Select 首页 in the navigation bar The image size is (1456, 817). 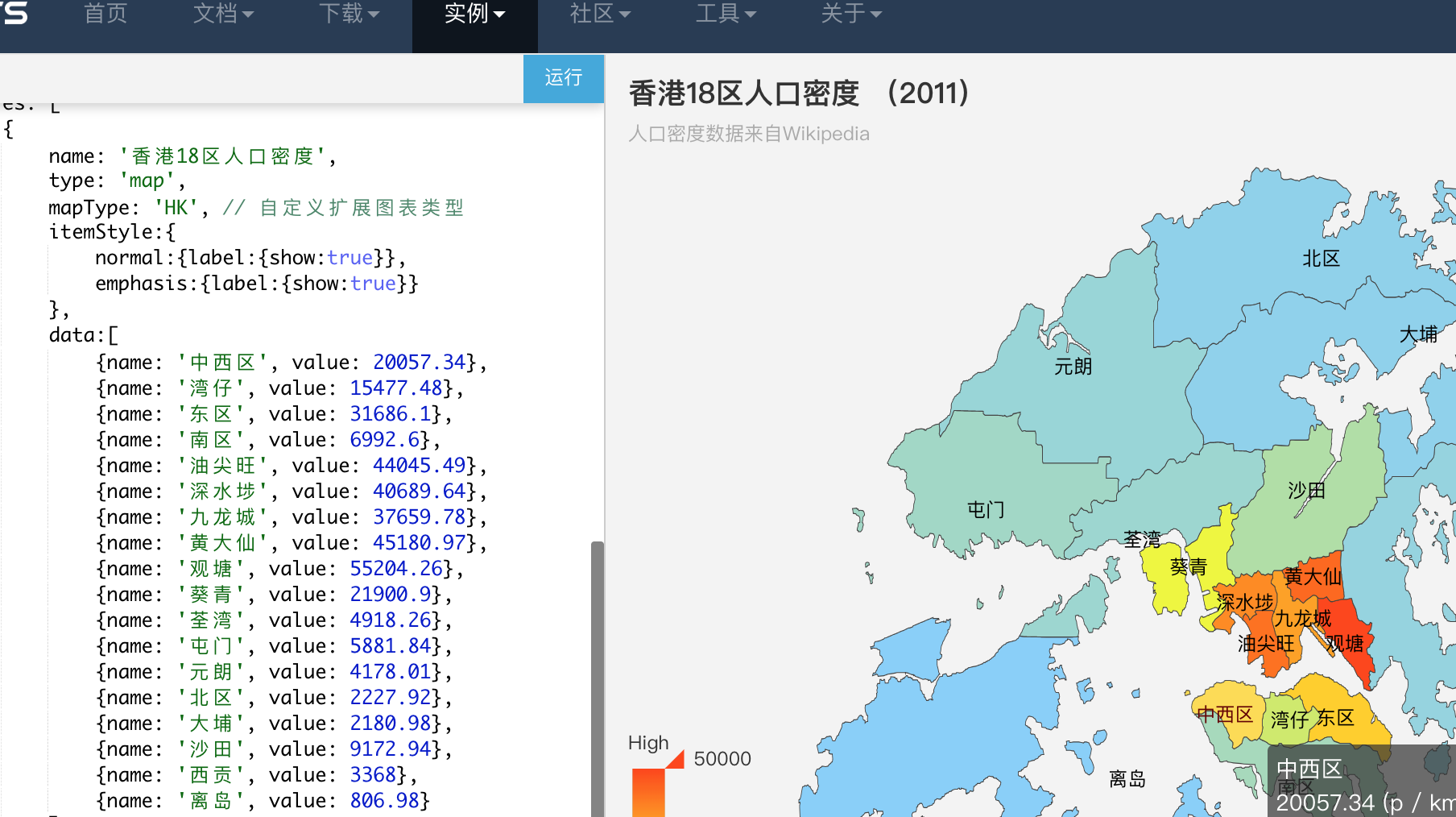coord(105,14)
